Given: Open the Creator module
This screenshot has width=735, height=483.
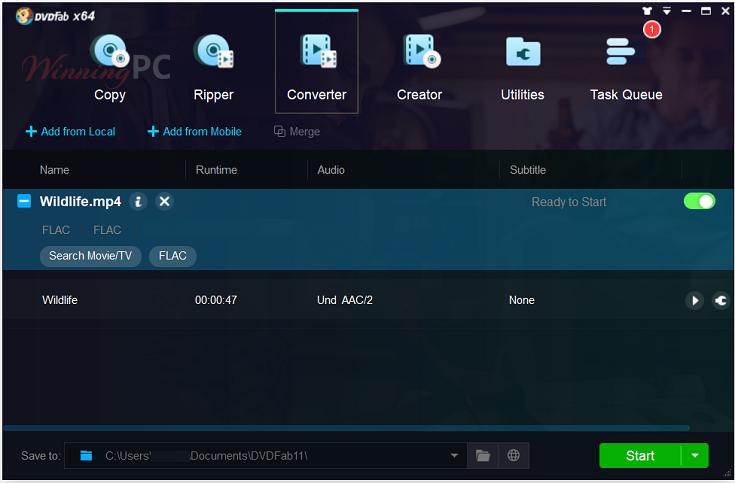Looking at the screenshot, I should click(x=420, y=68).
